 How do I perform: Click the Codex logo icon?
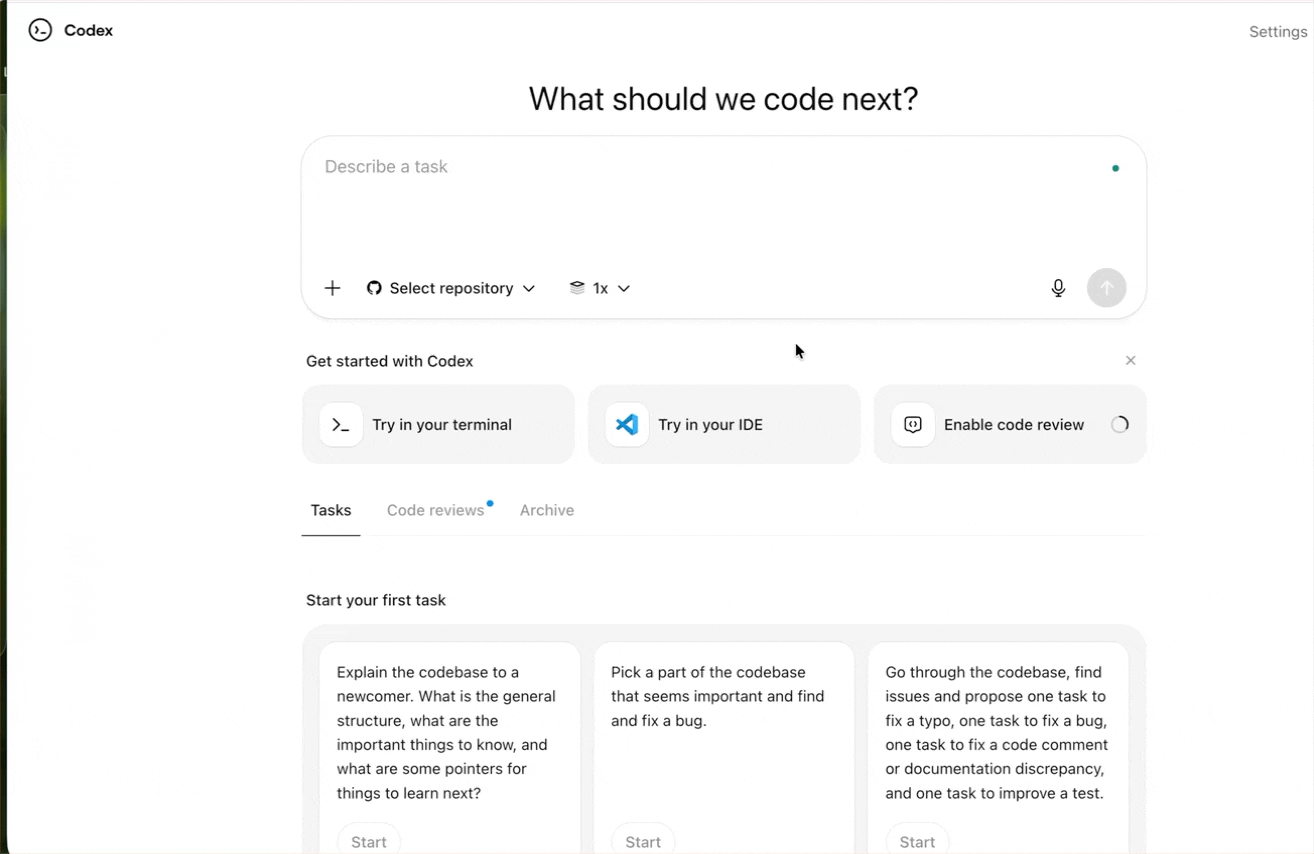(x=40, y=31)
